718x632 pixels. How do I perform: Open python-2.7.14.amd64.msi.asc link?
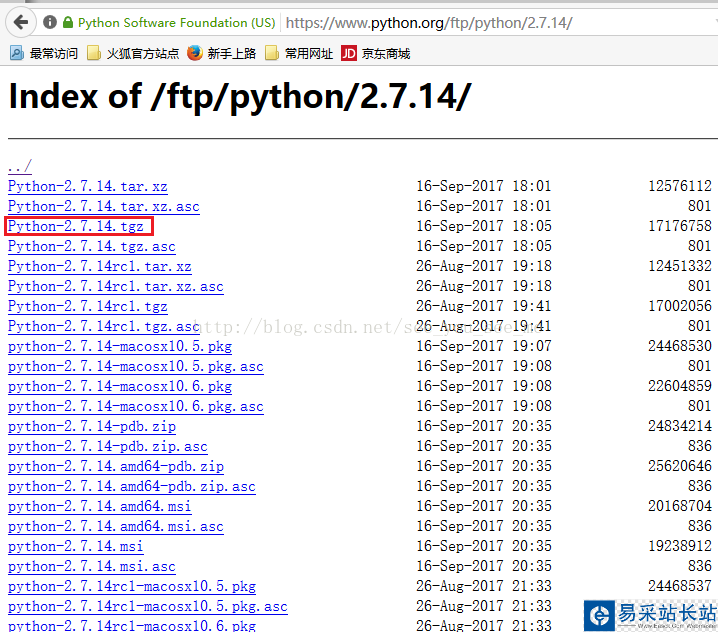(115, 527)
